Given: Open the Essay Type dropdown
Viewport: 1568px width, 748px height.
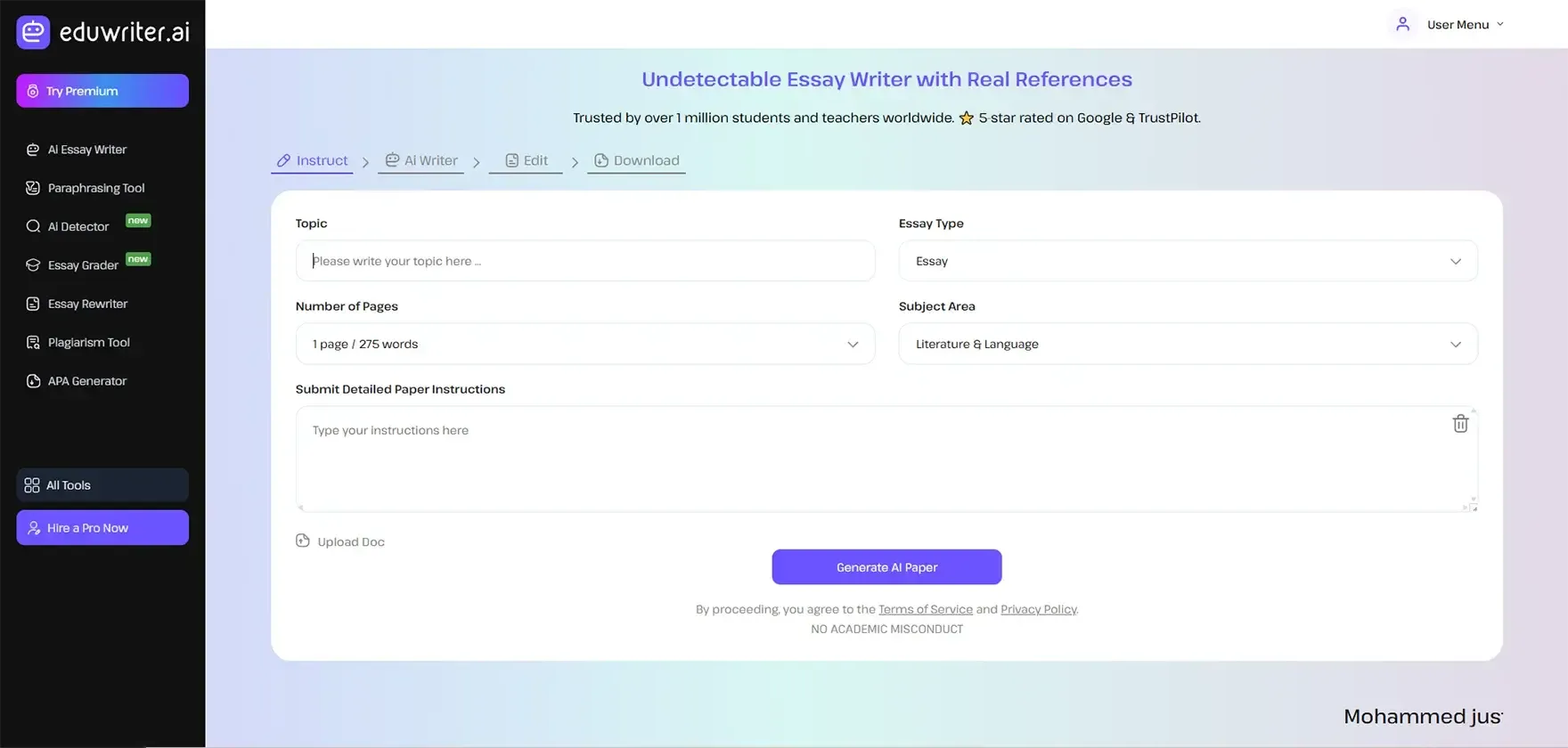Looking at the screenshot, I should coord(1187,261).
